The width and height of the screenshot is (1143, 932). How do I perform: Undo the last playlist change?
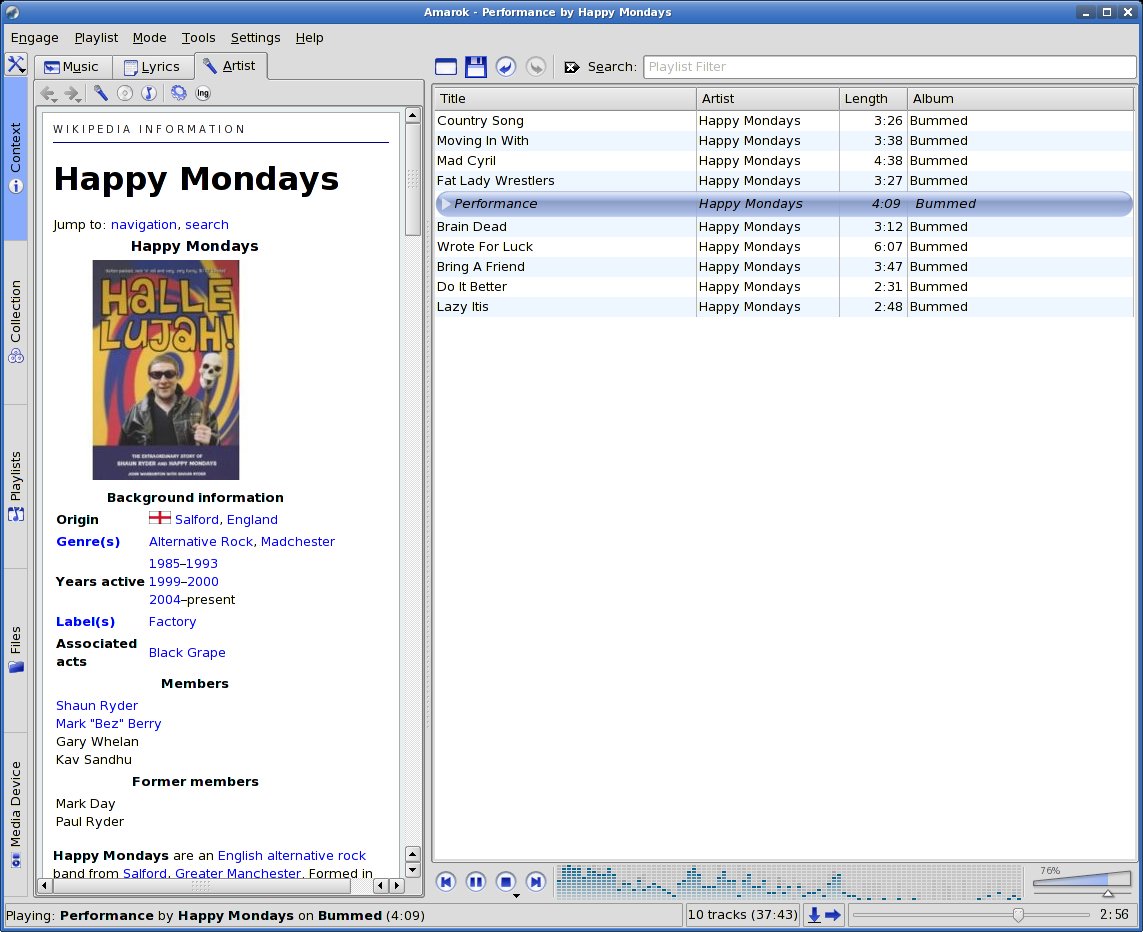click(x=506, y=66)
